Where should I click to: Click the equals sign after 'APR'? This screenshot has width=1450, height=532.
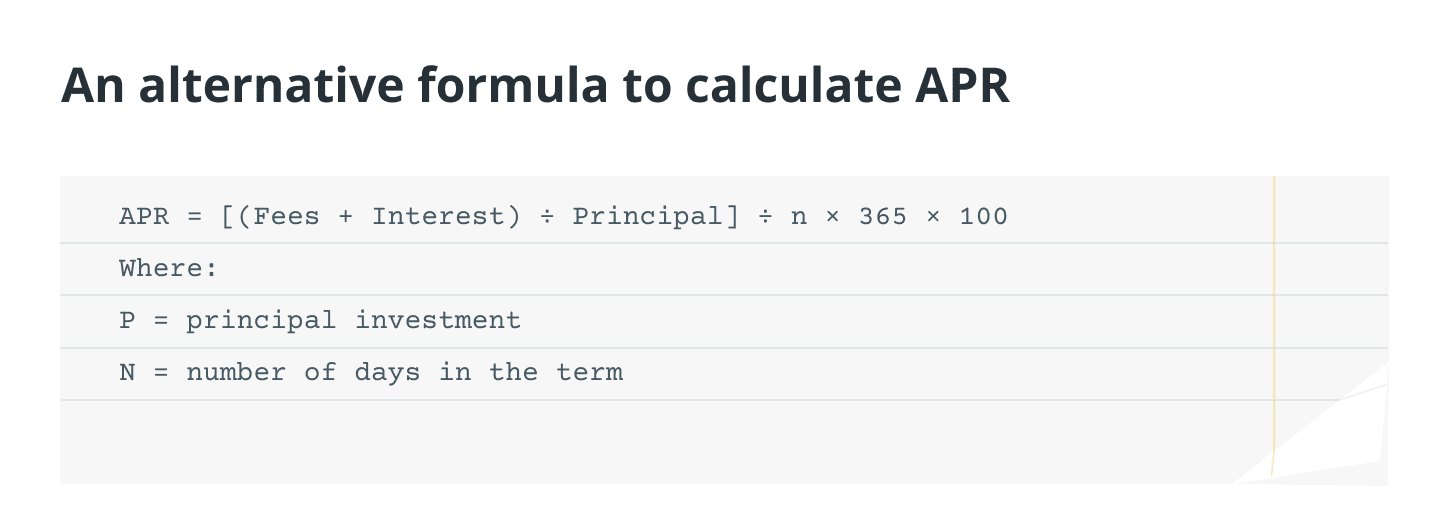click(194, 216)
